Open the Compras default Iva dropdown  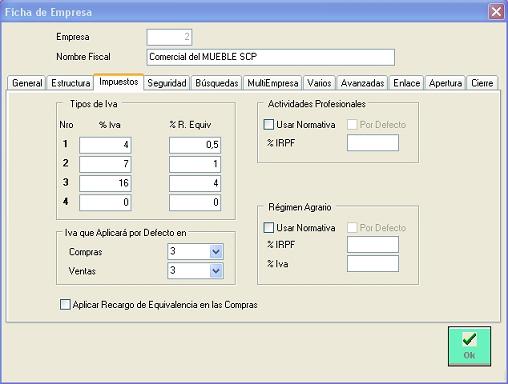216,251
